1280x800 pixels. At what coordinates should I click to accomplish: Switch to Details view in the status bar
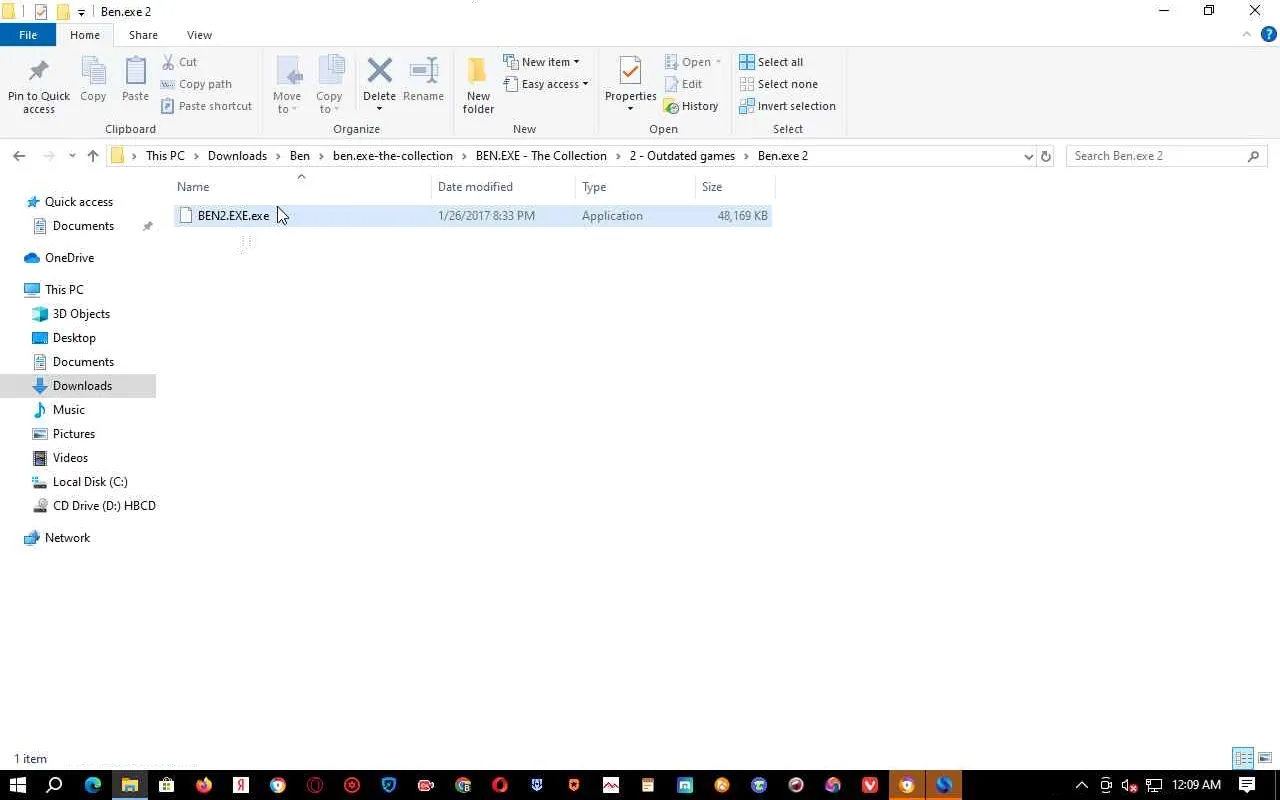pos(1243,758)
